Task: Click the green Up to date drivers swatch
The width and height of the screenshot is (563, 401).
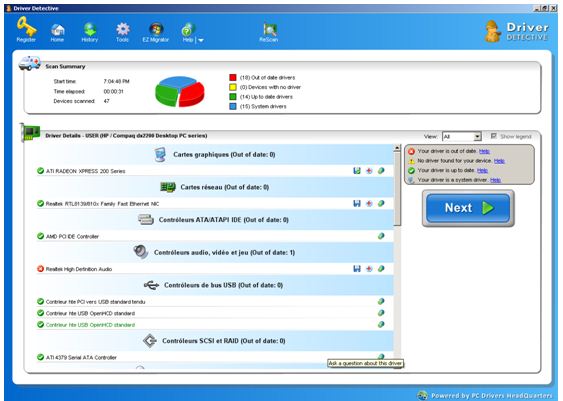Action: coord(233,97)
